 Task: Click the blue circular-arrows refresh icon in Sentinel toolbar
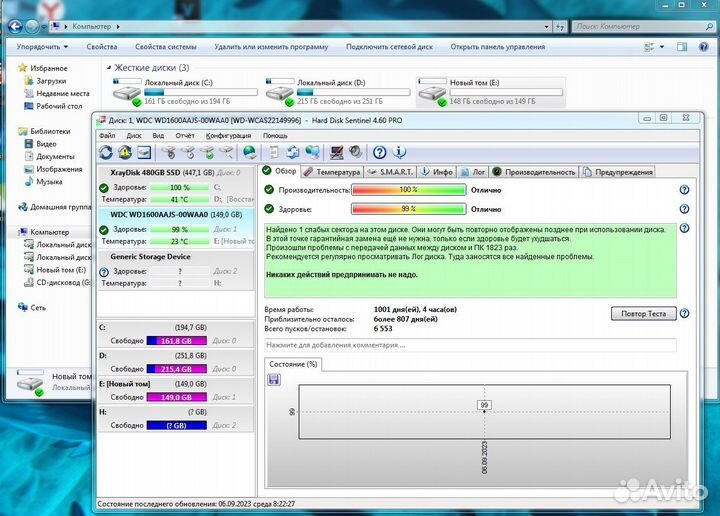click(106, 152)
